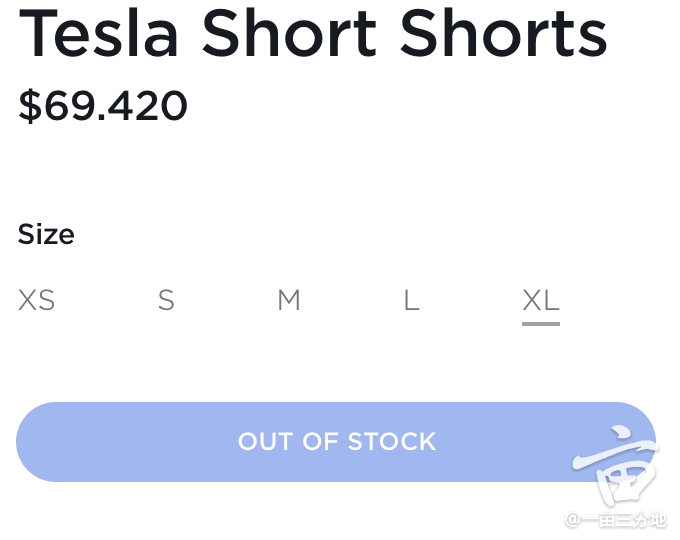Click the @一亩三分地 watermark text
Screen dimensions: 680x540
click(616, 520)
